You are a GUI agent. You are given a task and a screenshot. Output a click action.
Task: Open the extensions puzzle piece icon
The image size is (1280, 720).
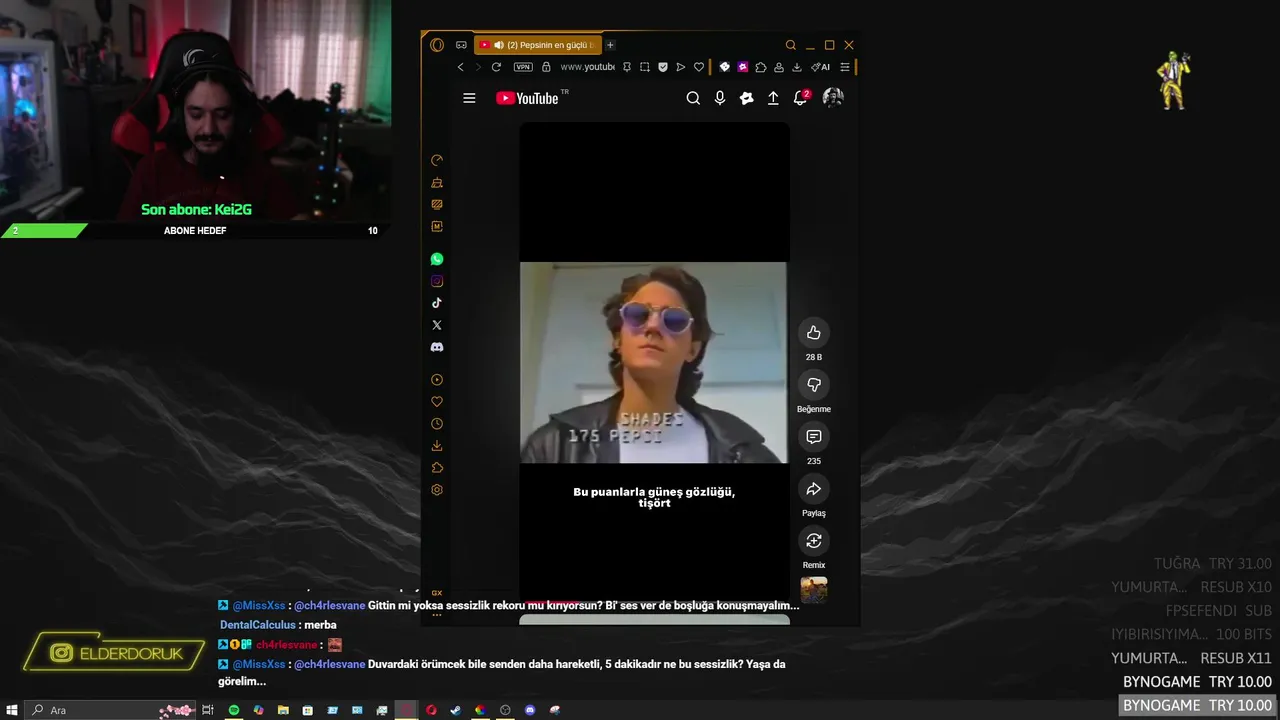pos(761,67)
